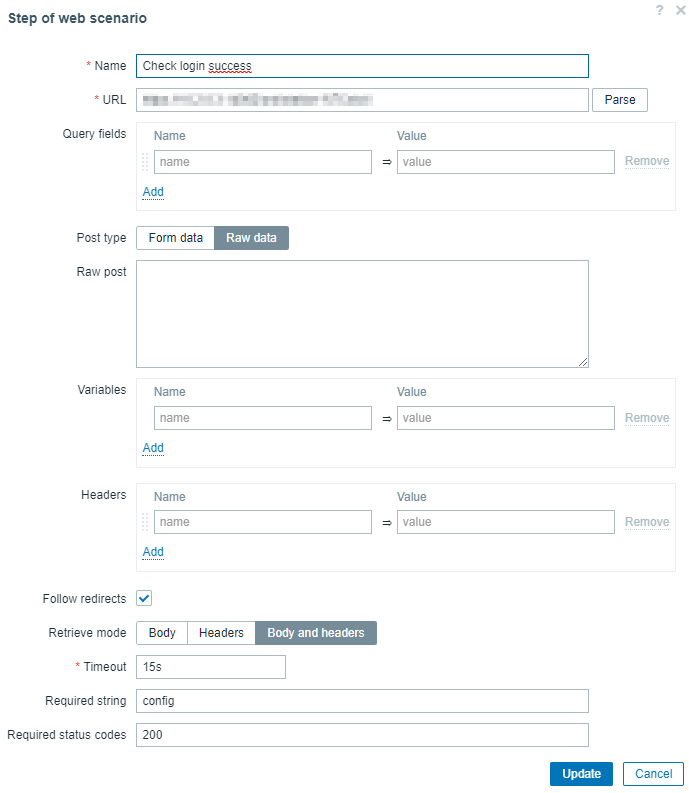Add a new header row
Image resolution: width=689 pixels, height=793 pixels.
[153, 552]
